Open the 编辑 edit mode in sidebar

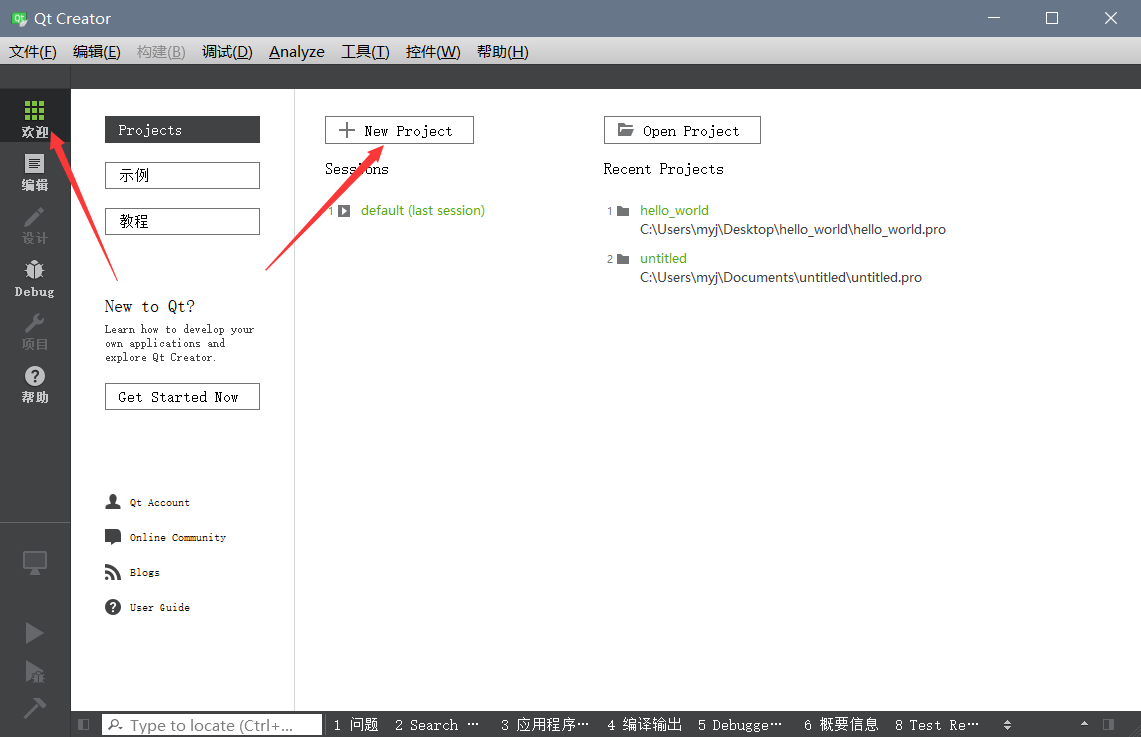tap(35, 172)
